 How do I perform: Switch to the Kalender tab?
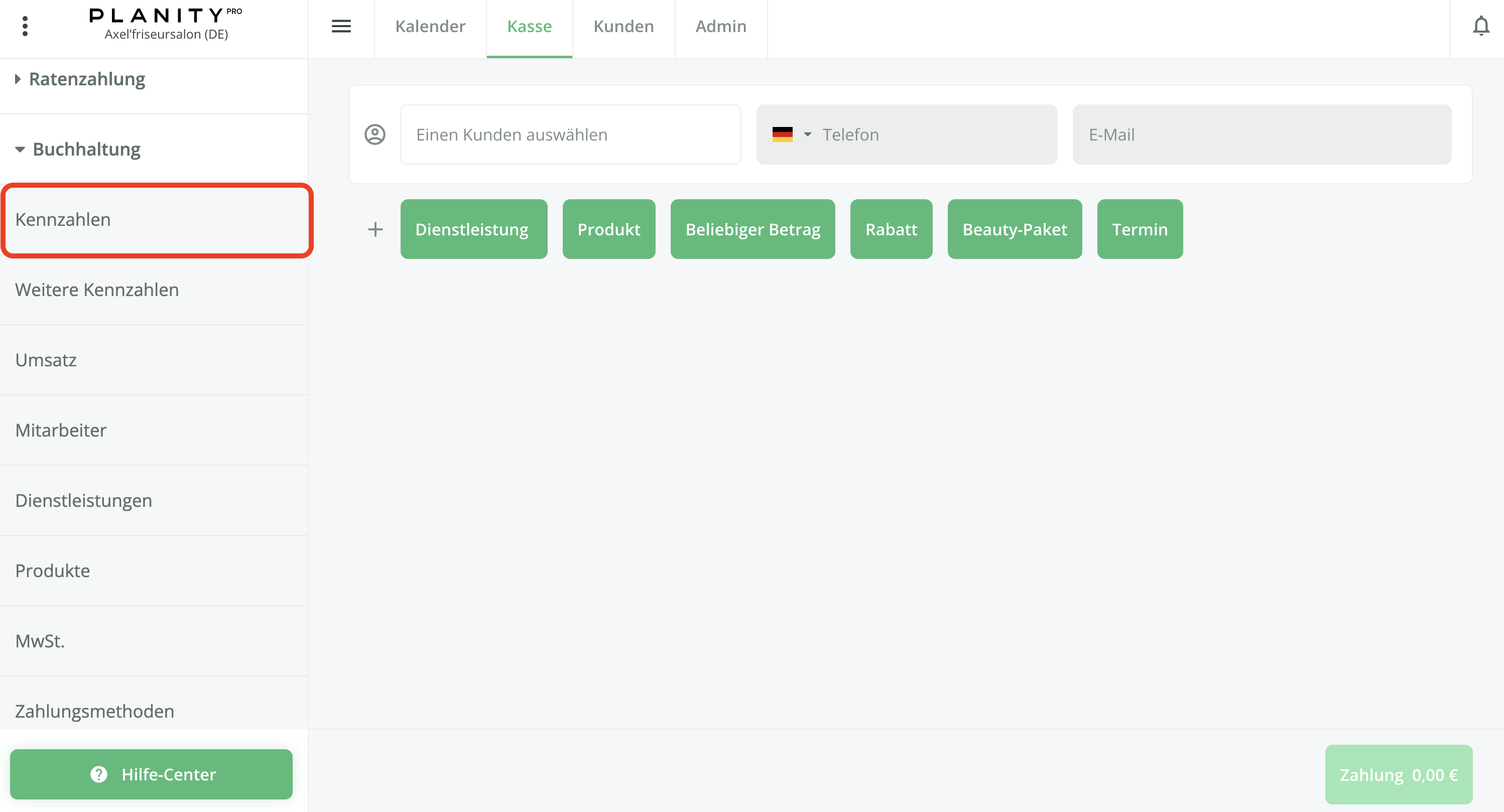click(x=430, y=26)
